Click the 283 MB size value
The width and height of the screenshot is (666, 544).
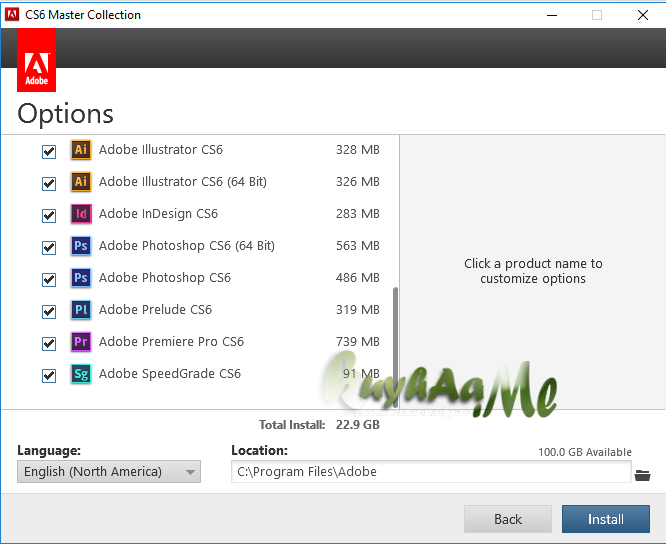click(x=358, y=214)
